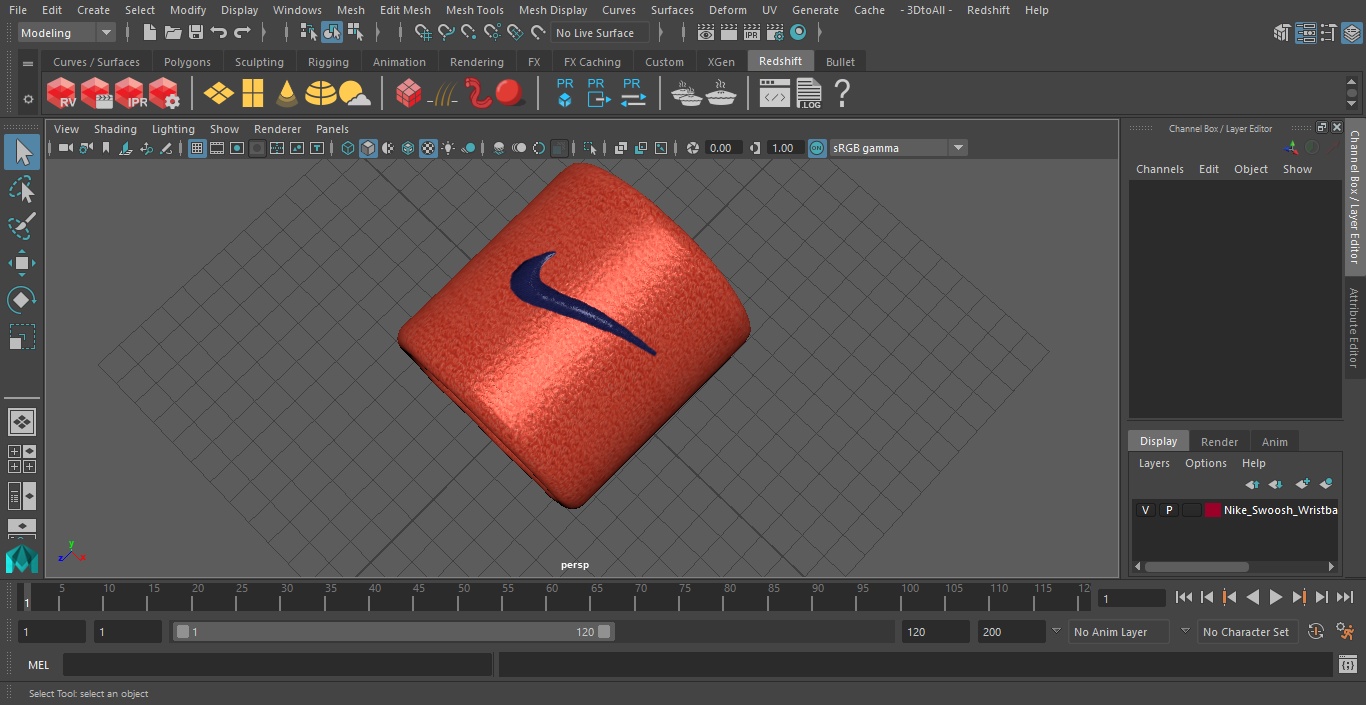Click the MEL command input field
The width and height of the screenshot is (1366, 705).
(x=277, y=665)
